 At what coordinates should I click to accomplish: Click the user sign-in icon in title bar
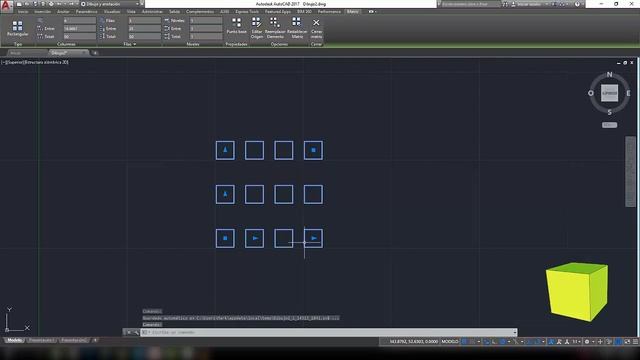tap(513, 4)
